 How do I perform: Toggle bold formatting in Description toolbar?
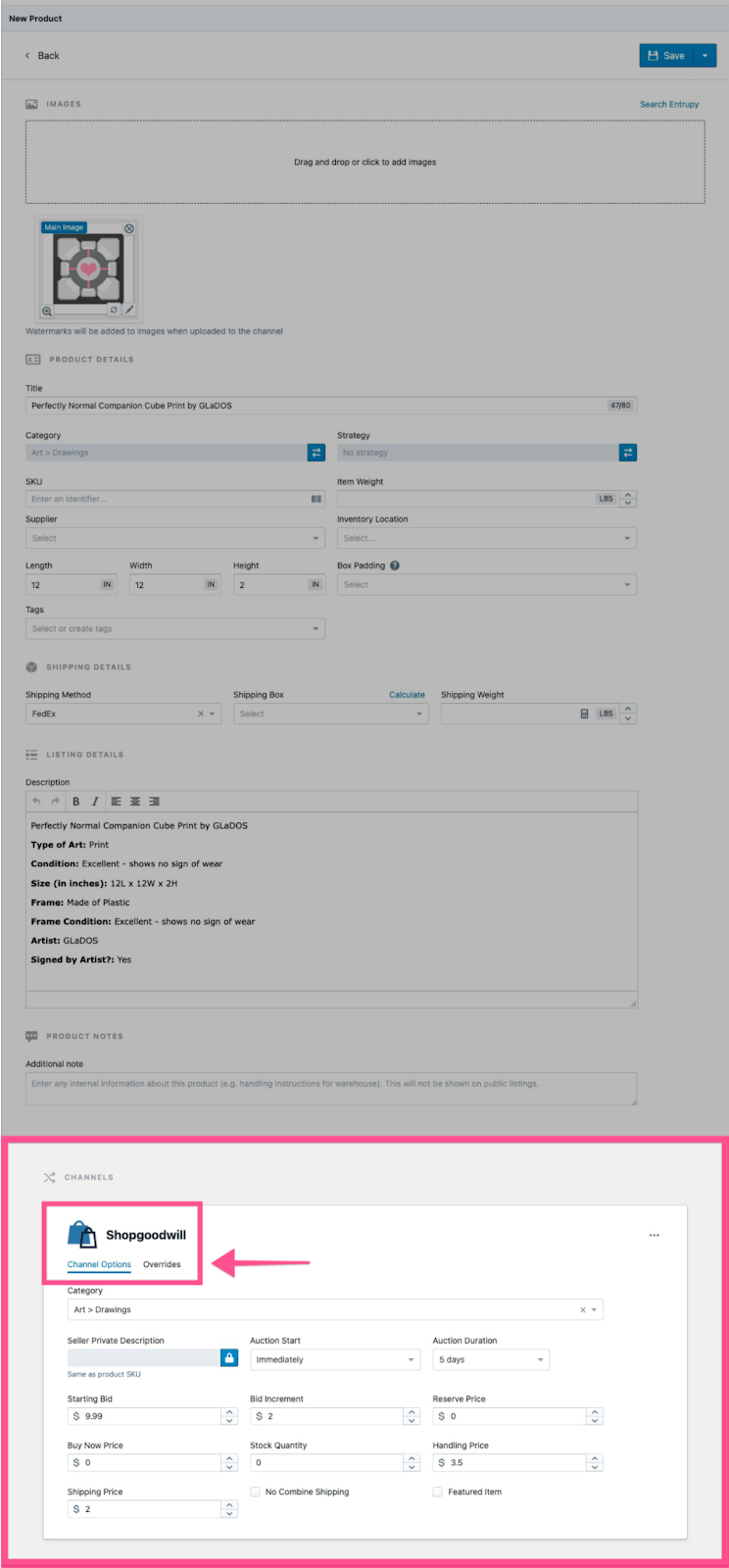[76, 802]
